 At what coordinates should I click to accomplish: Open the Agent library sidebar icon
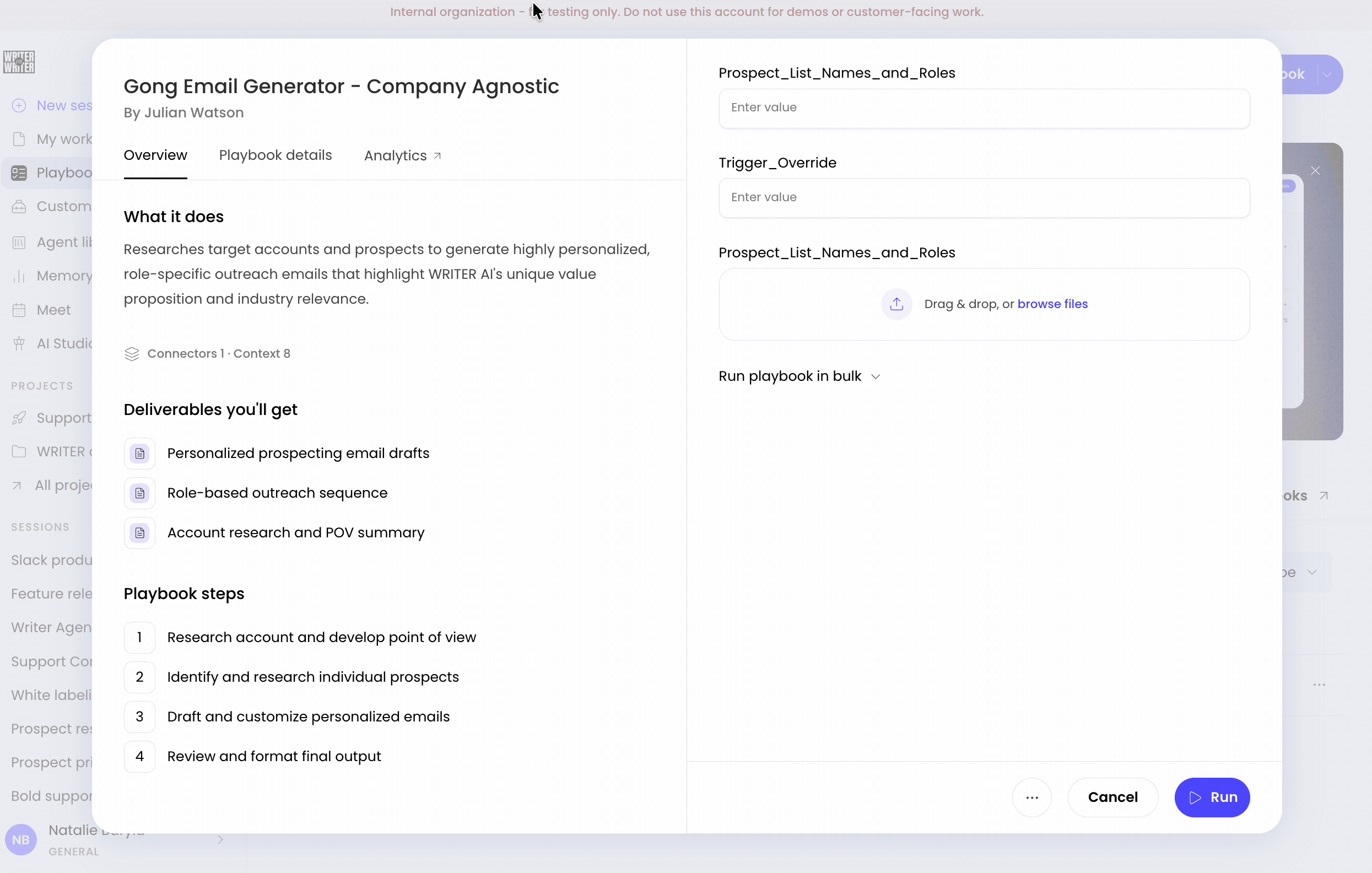19,242
